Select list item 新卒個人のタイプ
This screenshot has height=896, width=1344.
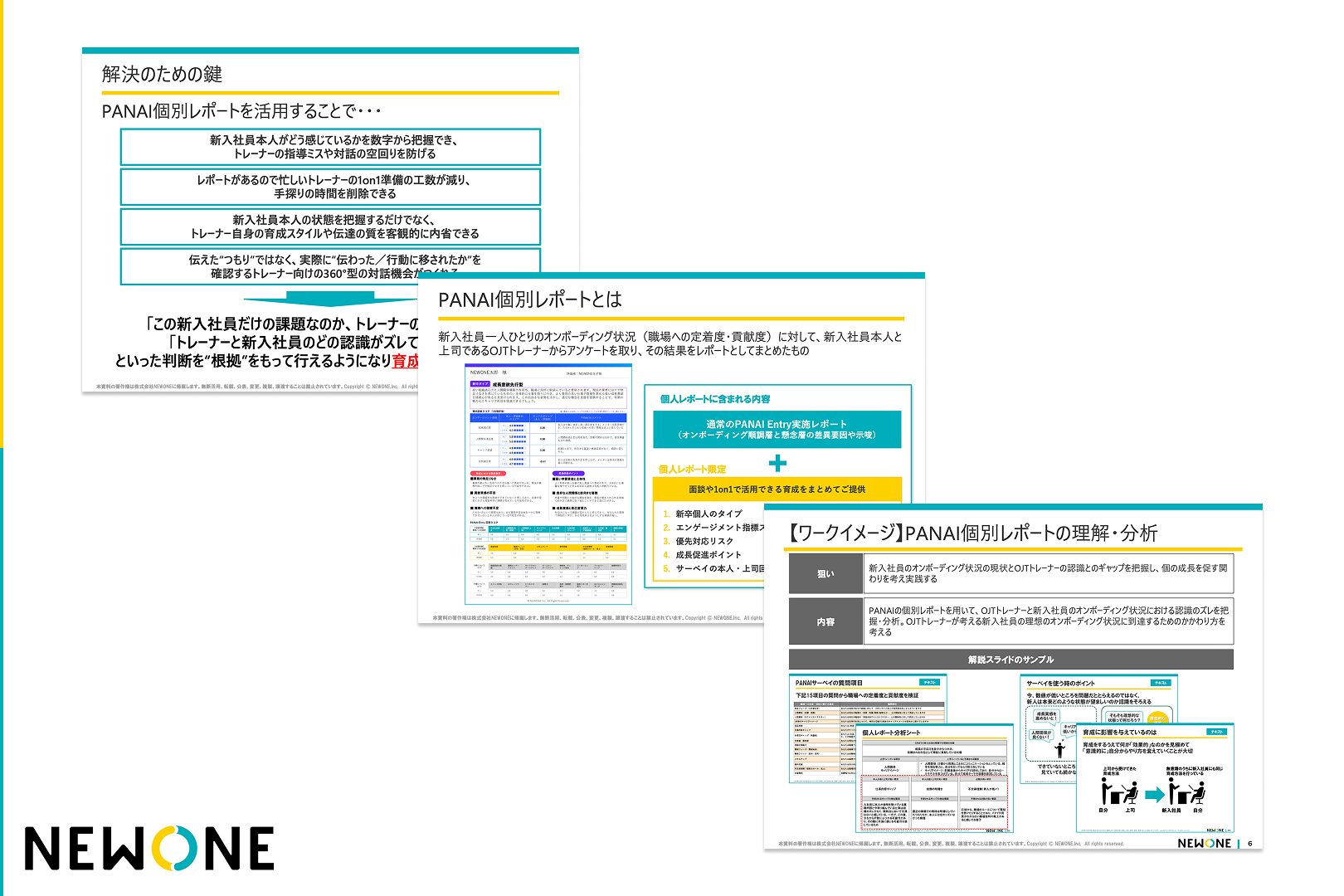(x=709, y=514)
